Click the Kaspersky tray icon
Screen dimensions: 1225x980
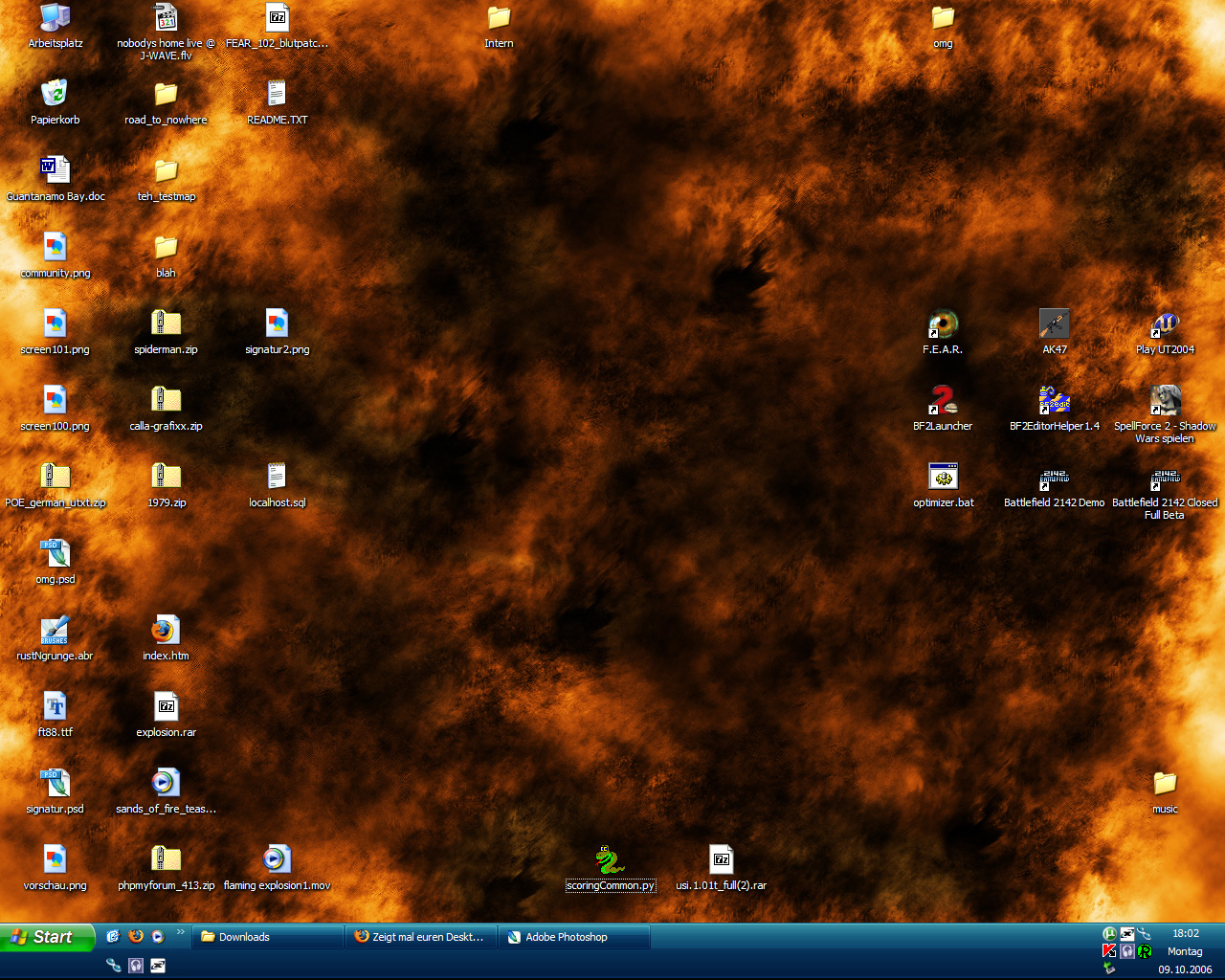point(1109,950)
